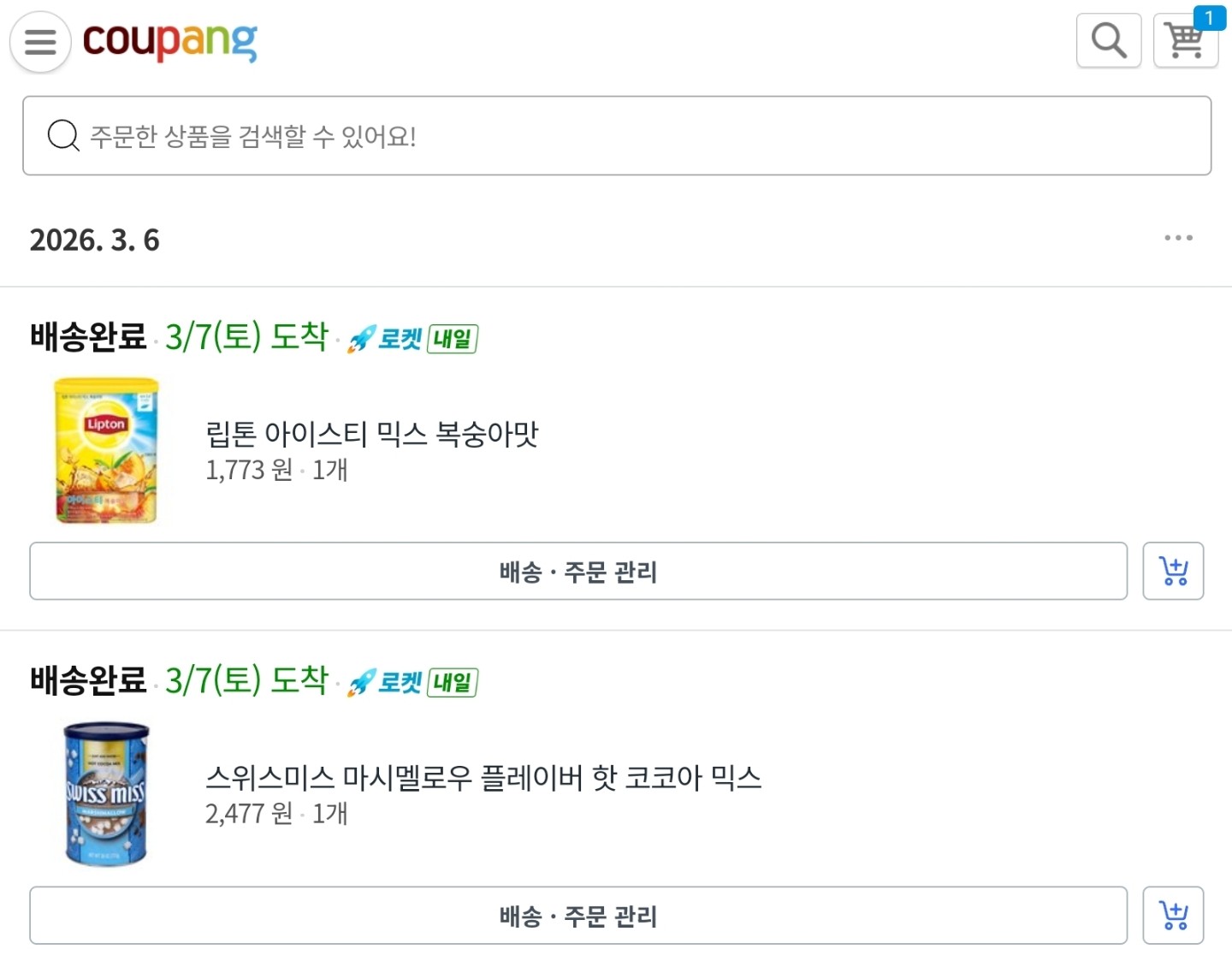
Task: Open the Swiss Miss cocoa product image
Action: tap(106, 794)
